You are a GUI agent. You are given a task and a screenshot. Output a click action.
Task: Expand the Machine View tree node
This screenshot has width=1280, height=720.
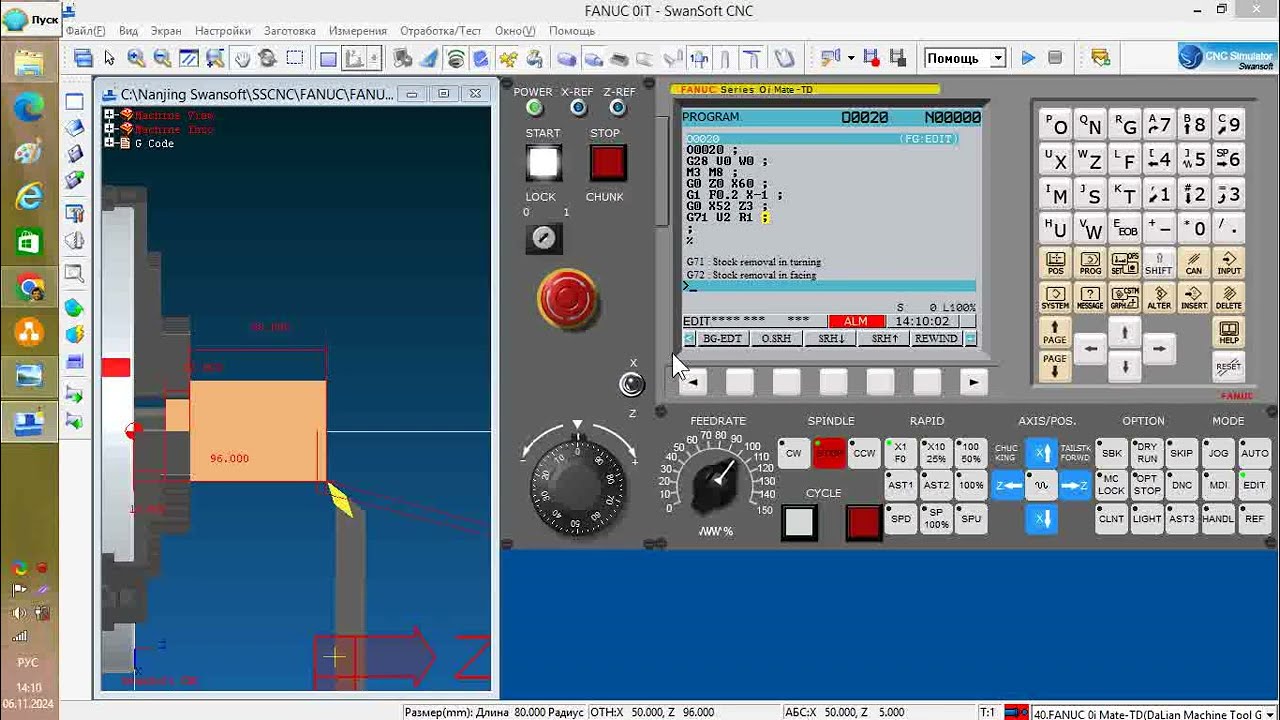[110, 115]
